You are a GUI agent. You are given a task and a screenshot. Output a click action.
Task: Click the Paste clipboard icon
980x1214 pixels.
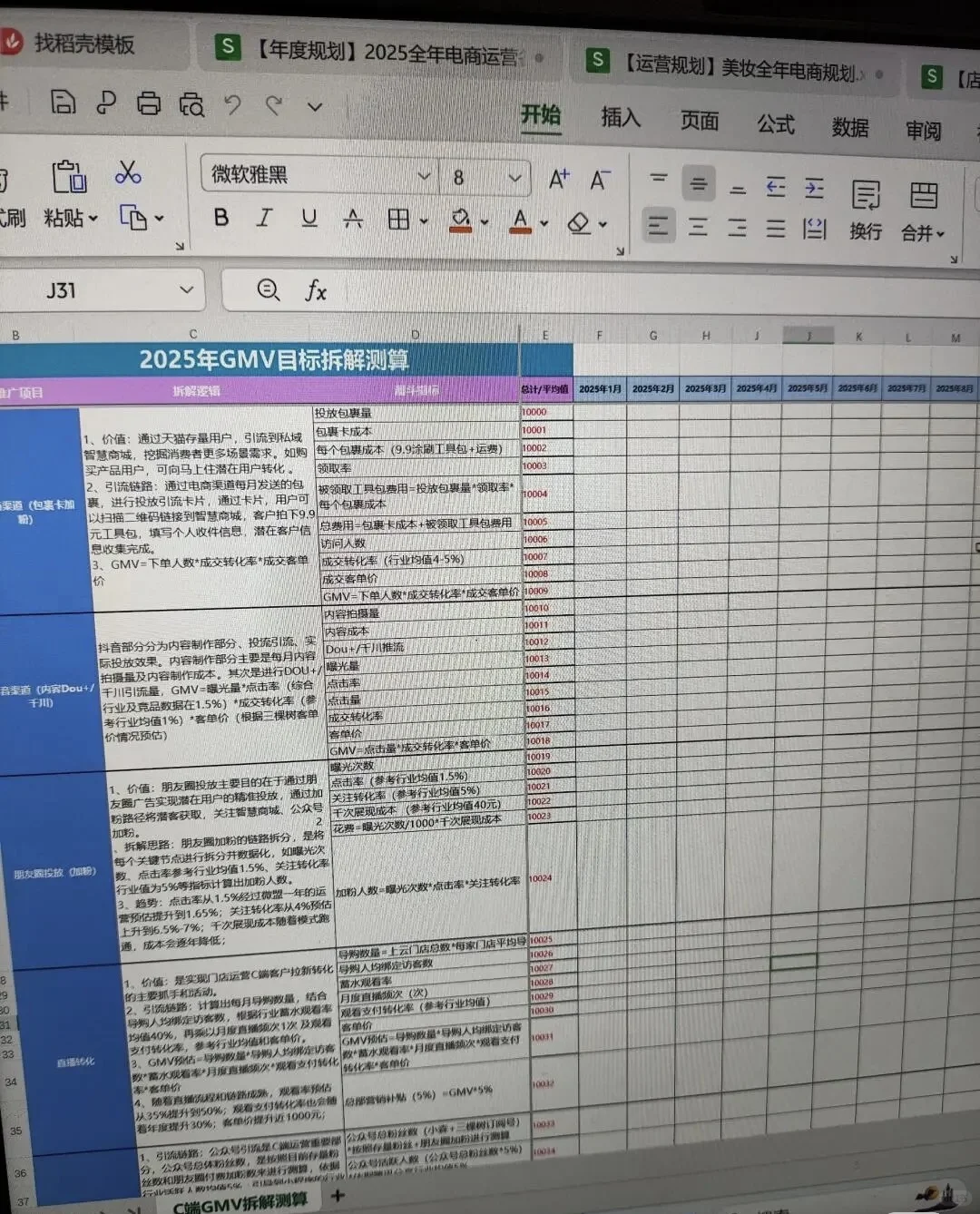pyautogui.click(x=68, y=176)
